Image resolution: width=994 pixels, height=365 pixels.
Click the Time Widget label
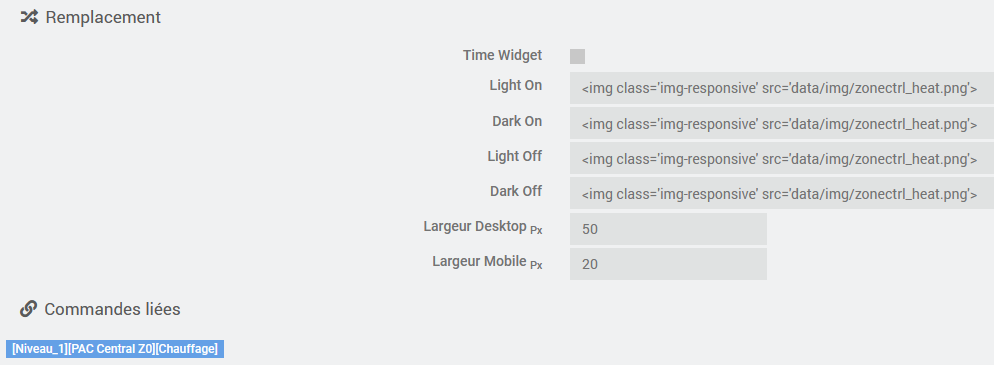point(502,55)
